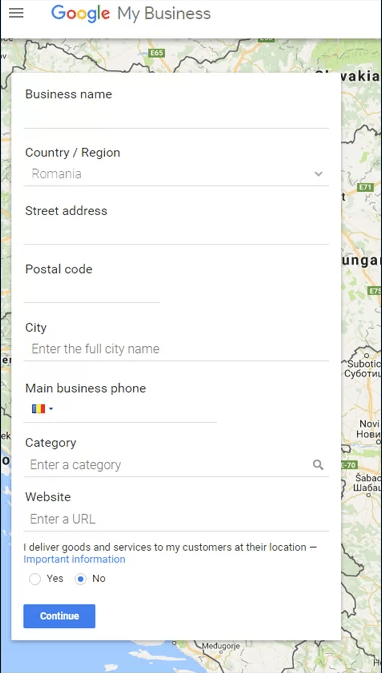The height and width of the screenshot is (673, 382).
Task: Click the City name input field
Action: tap(176, 349)
